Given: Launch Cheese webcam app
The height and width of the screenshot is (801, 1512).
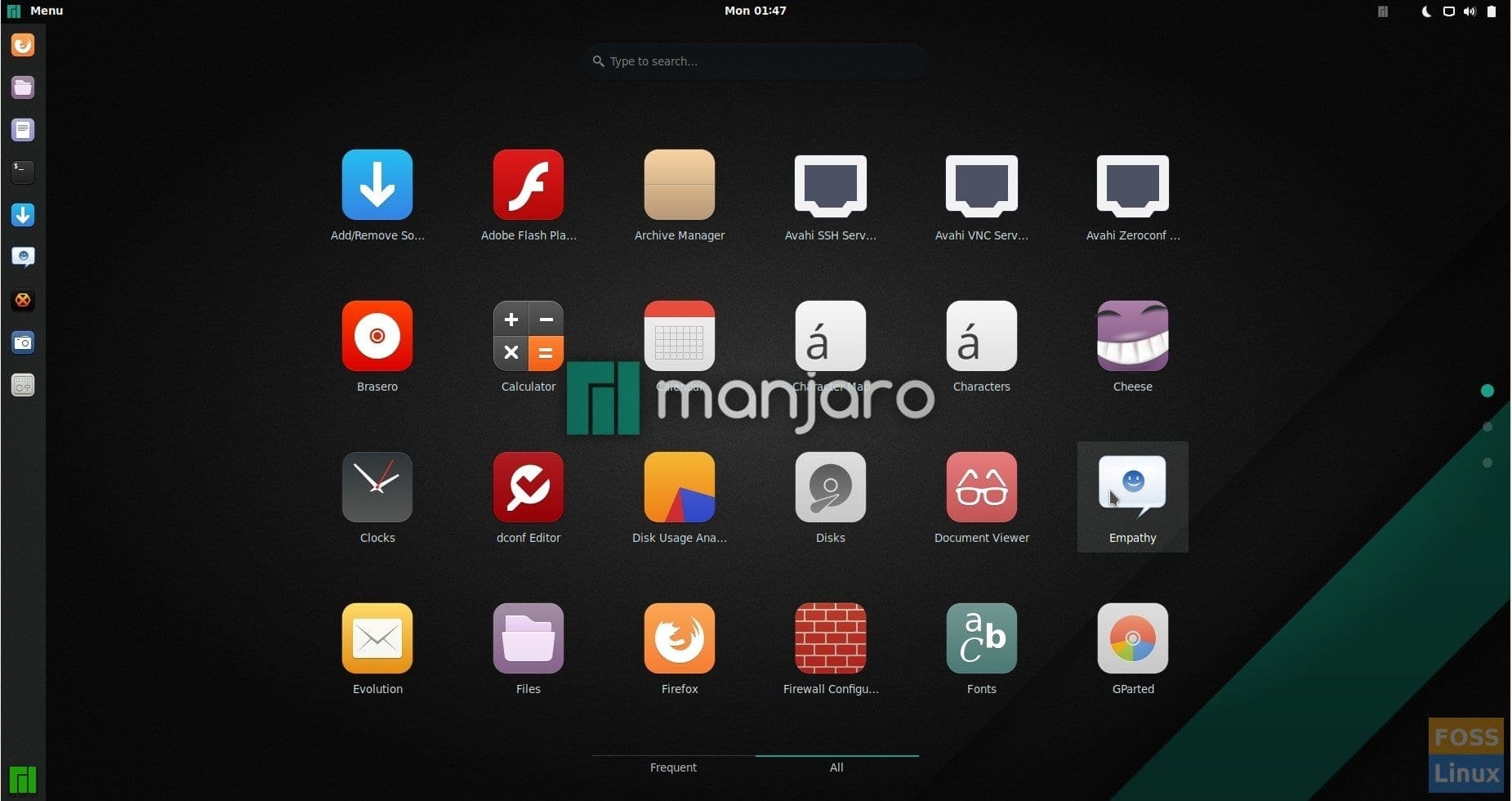Looking at the screenshot, I should click(x=1132, y=336).
